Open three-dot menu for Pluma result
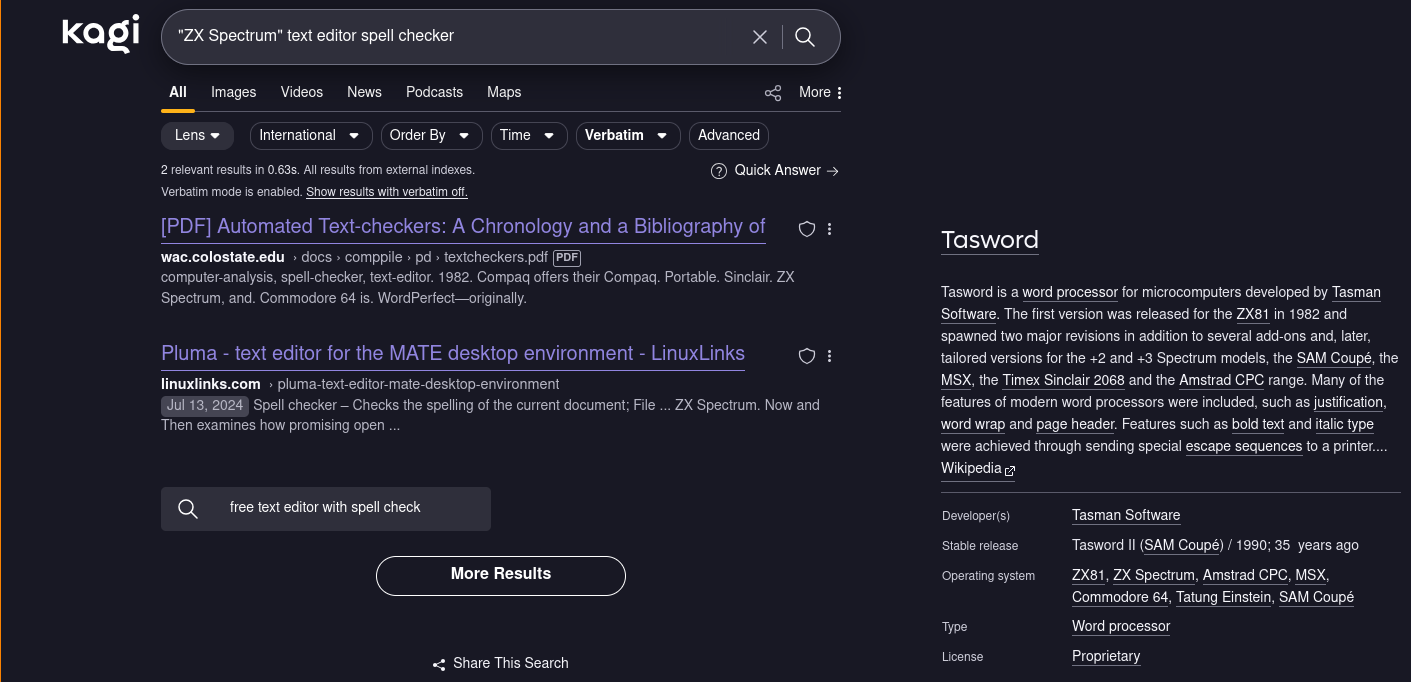Viewport: 1411px width, 682px height. 829,356
